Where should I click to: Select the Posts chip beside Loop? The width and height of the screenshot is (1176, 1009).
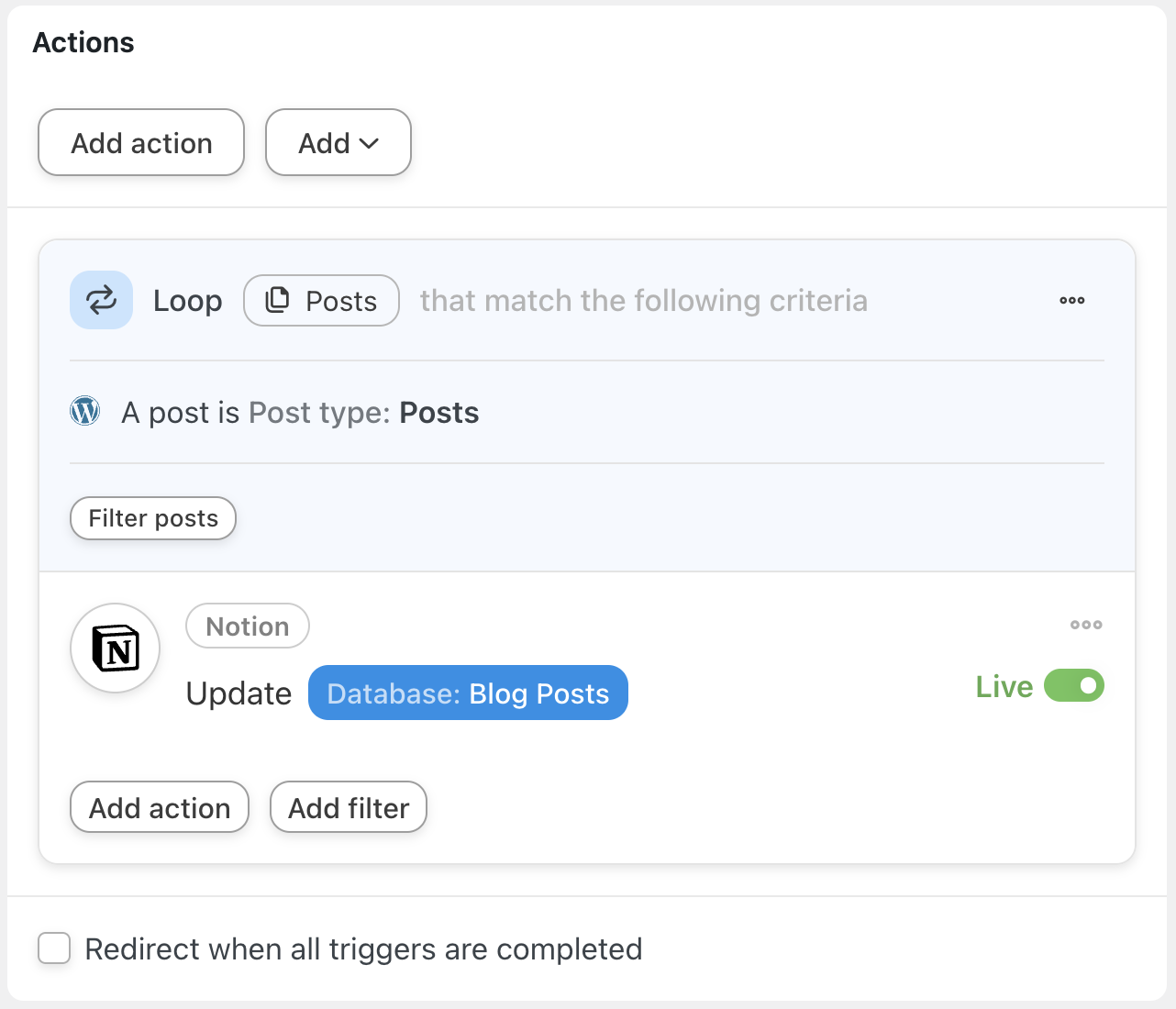(x=321, y=301)
